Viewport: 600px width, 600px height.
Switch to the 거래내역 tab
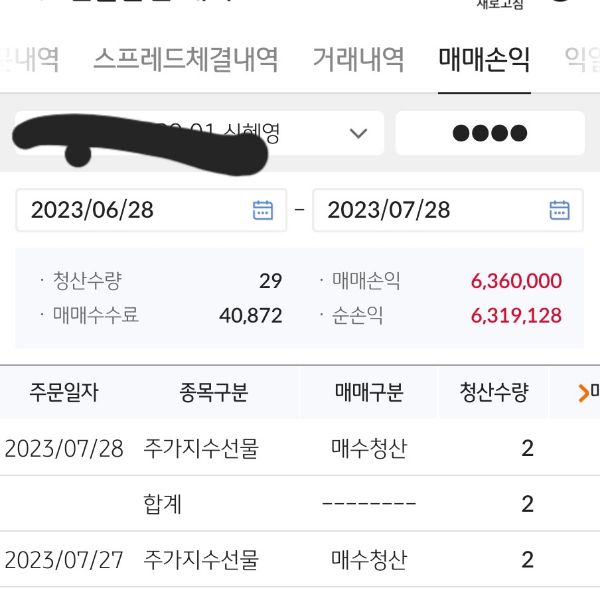358,60
